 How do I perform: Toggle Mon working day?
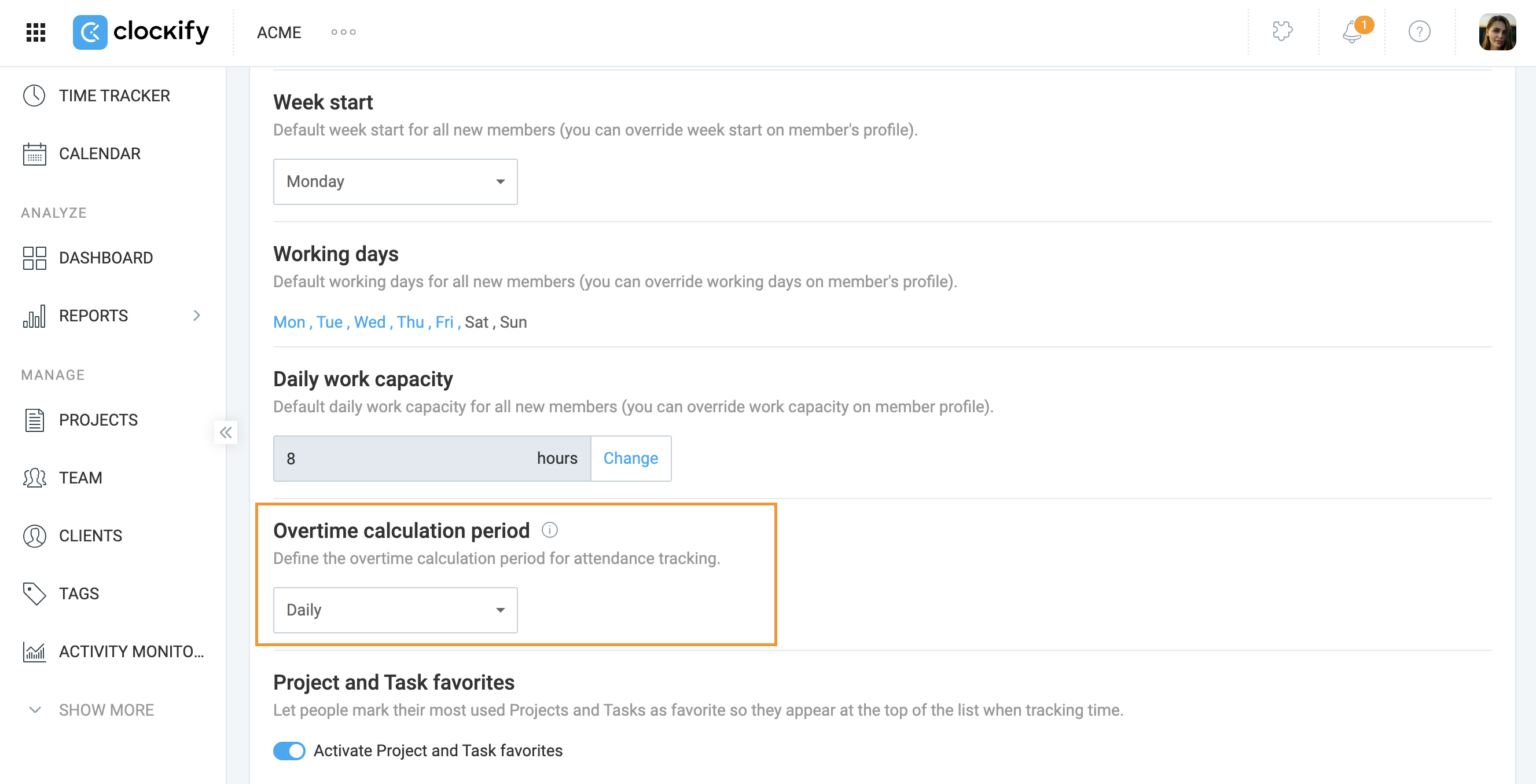[x=289, y=322]
